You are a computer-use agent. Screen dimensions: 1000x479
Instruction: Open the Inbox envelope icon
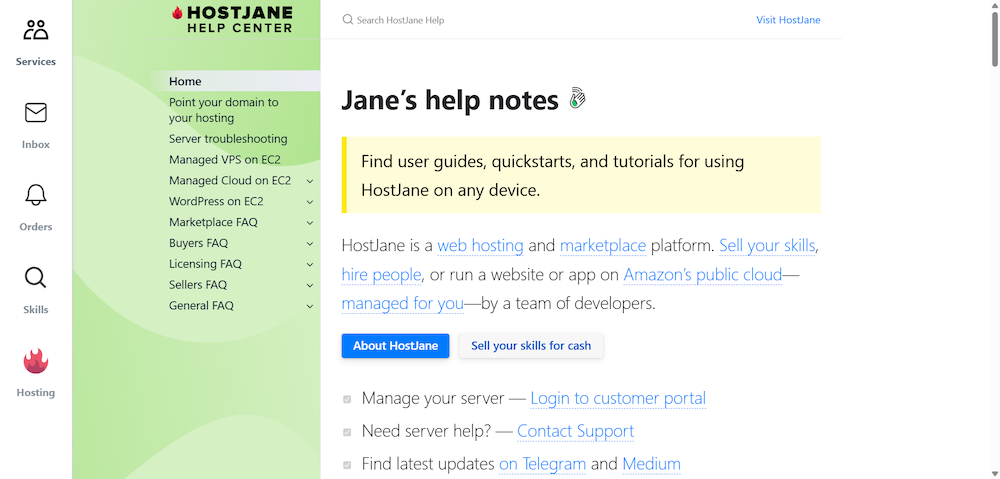(x=36, y=113)
